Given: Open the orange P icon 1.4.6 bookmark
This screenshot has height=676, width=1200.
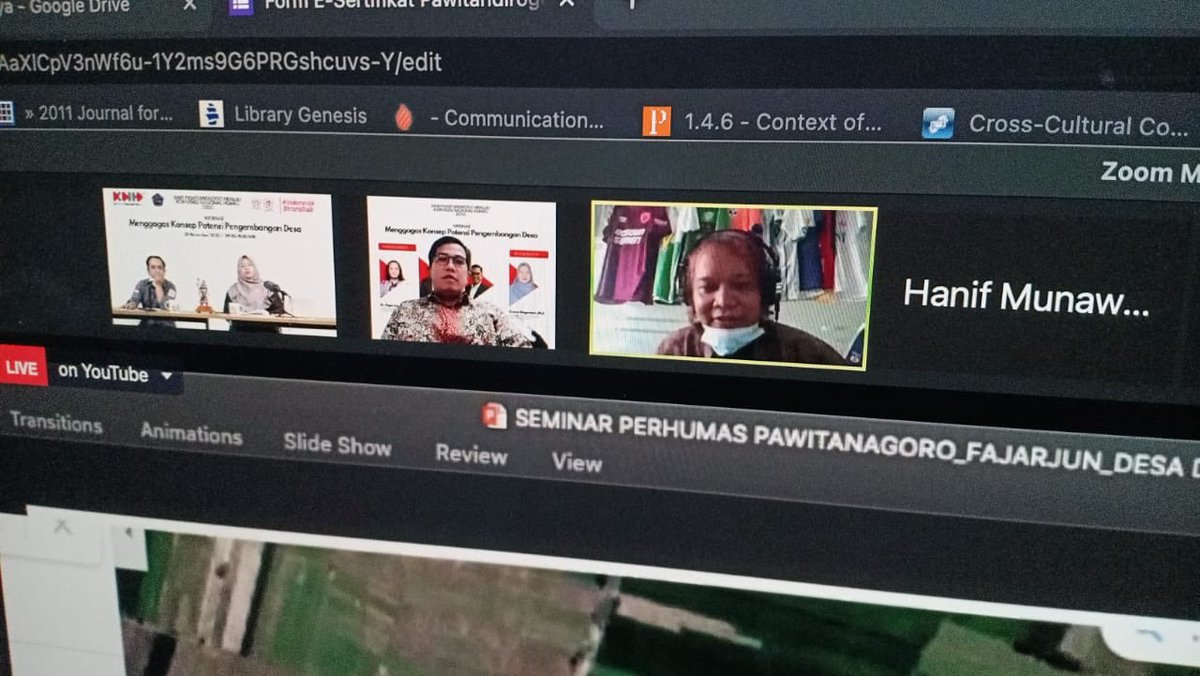Looking at the screenshot, I should 656,122.
